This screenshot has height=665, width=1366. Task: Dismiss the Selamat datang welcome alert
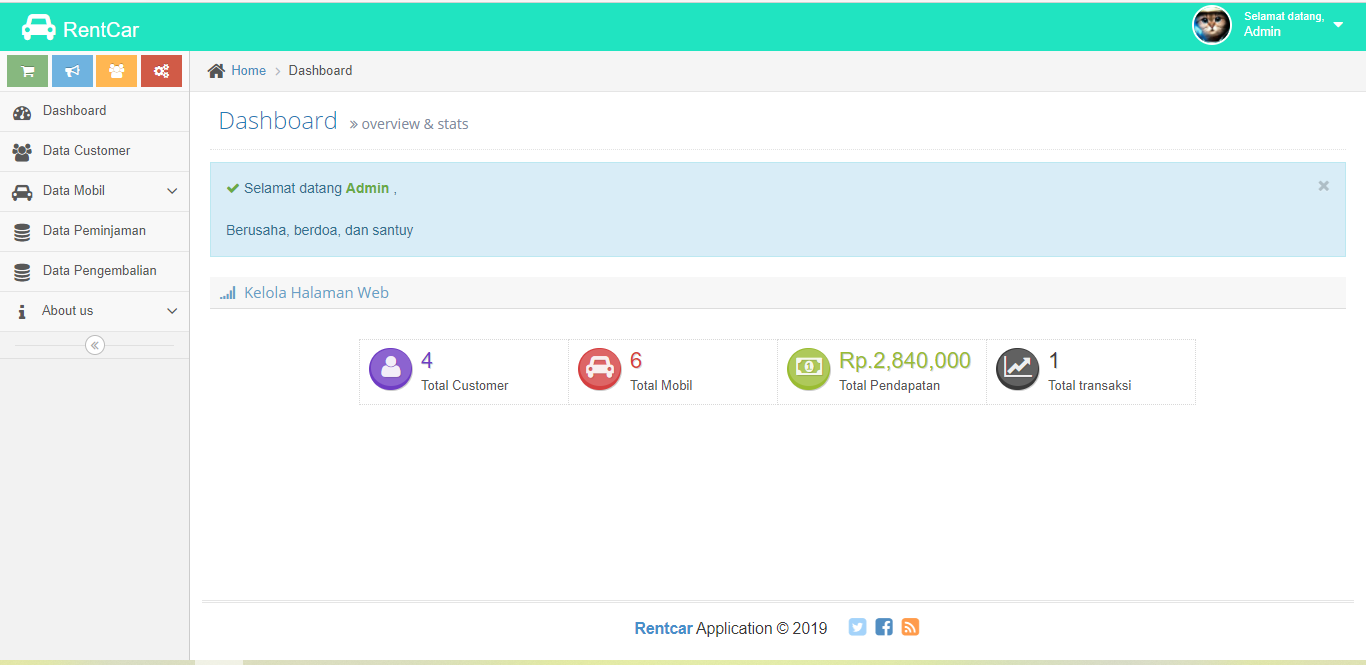1323,185
